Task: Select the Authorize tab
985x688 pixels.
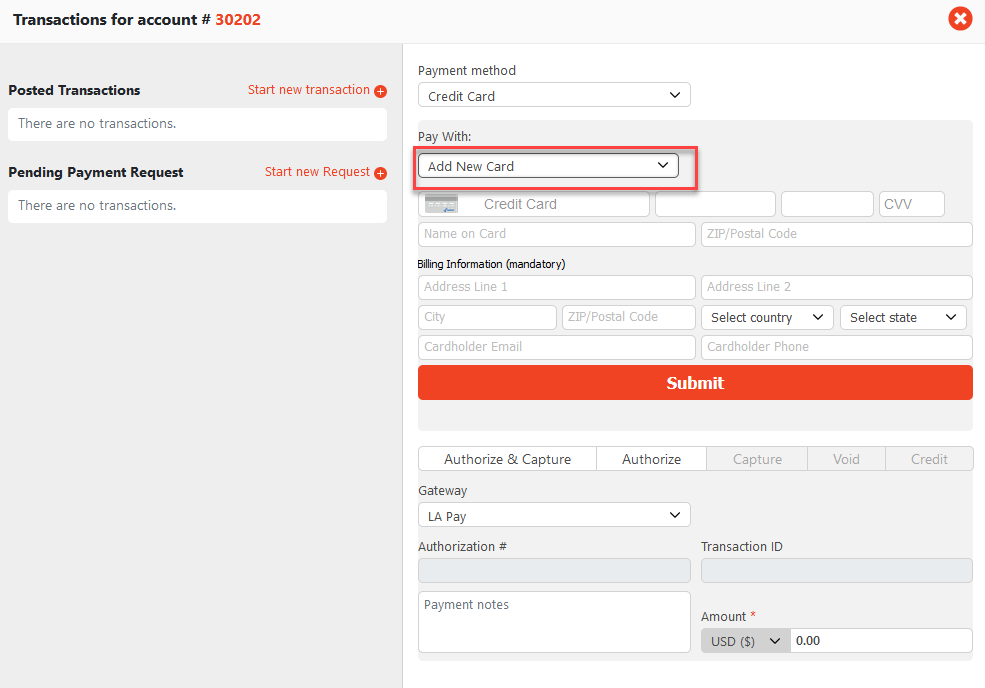Action: [651, 459]
